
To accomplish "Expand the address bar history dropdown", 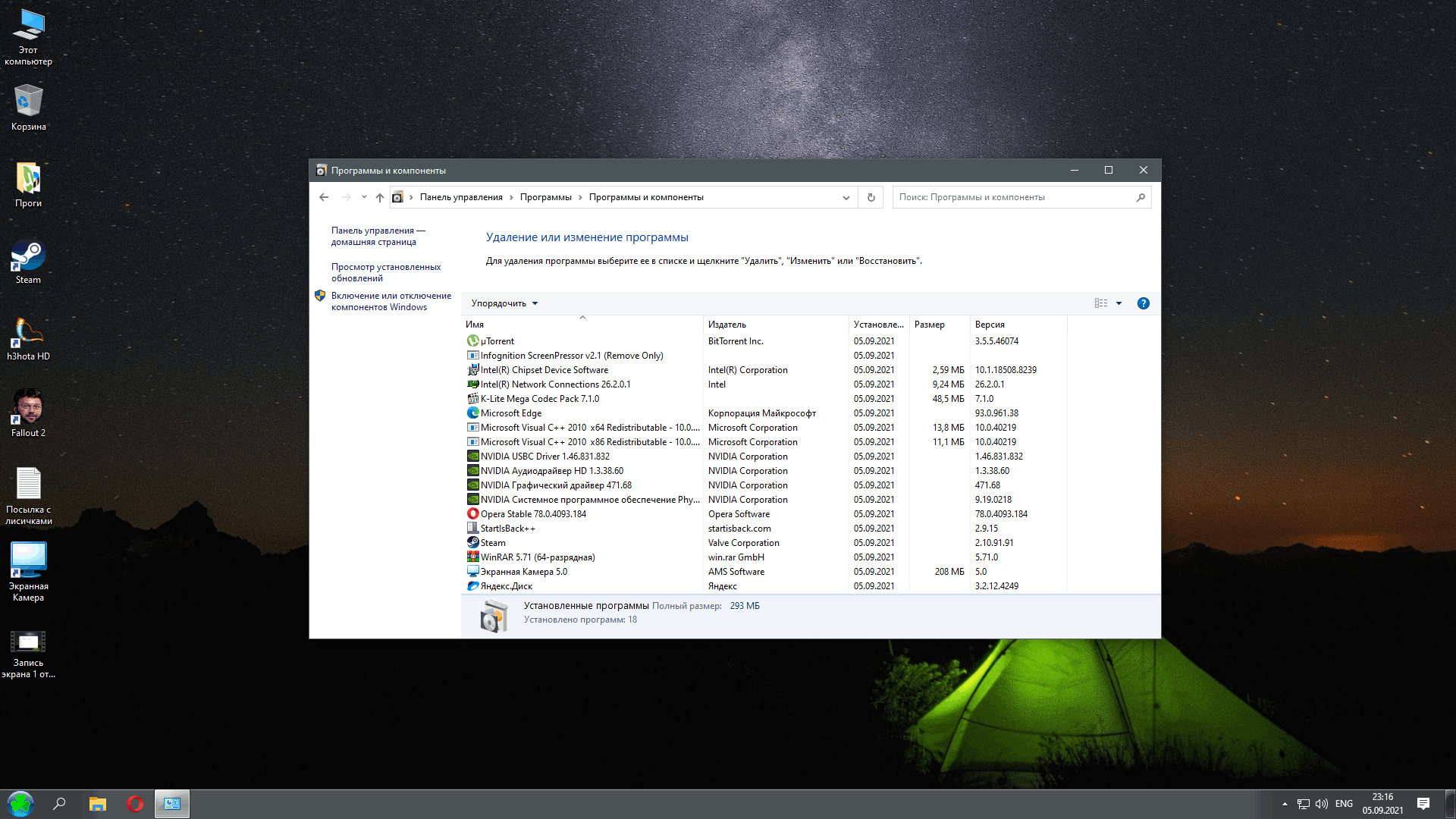I will (846, 197).
